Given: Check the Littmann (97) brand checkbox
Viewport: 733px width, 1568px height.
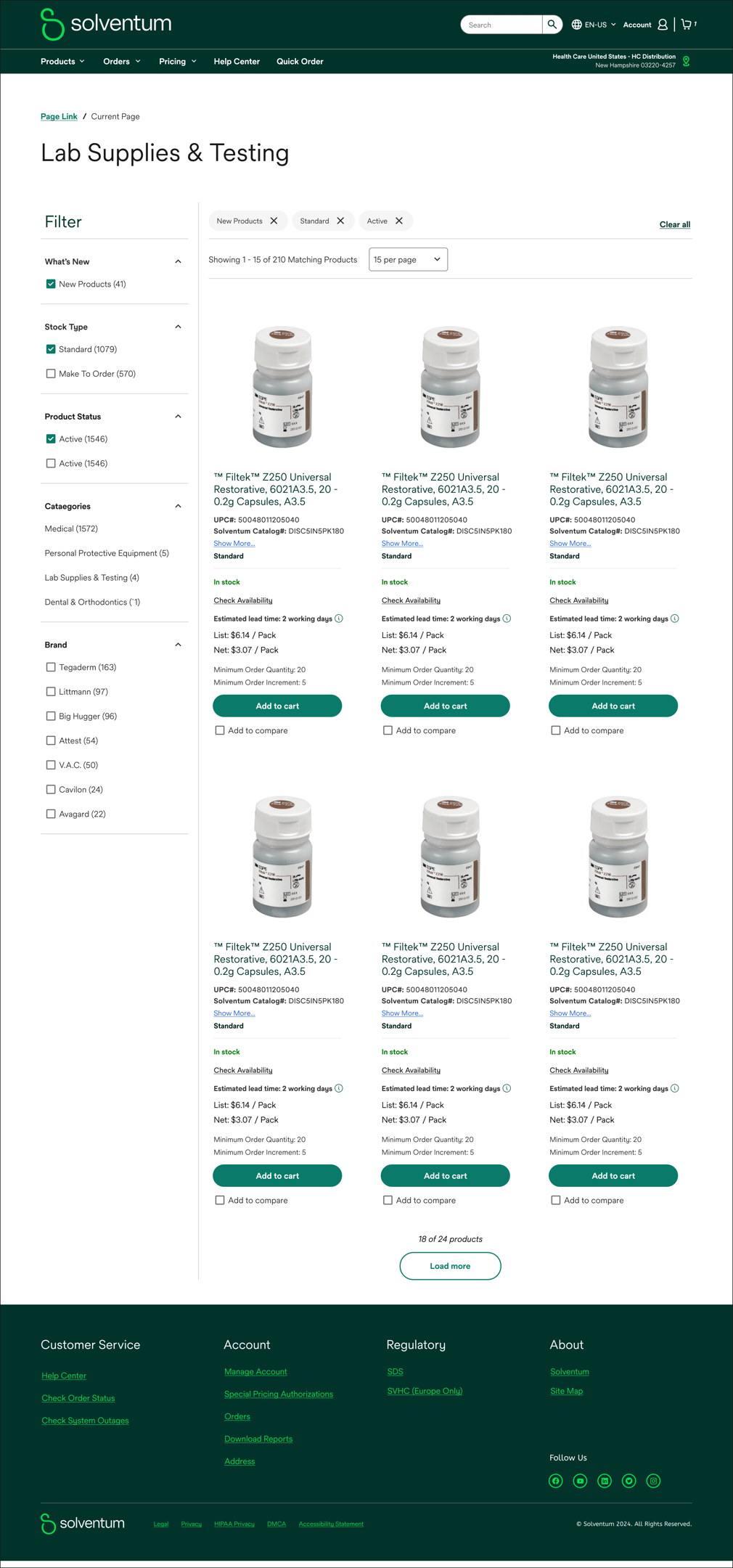Looking at the screenshot, I should point(51,692).
